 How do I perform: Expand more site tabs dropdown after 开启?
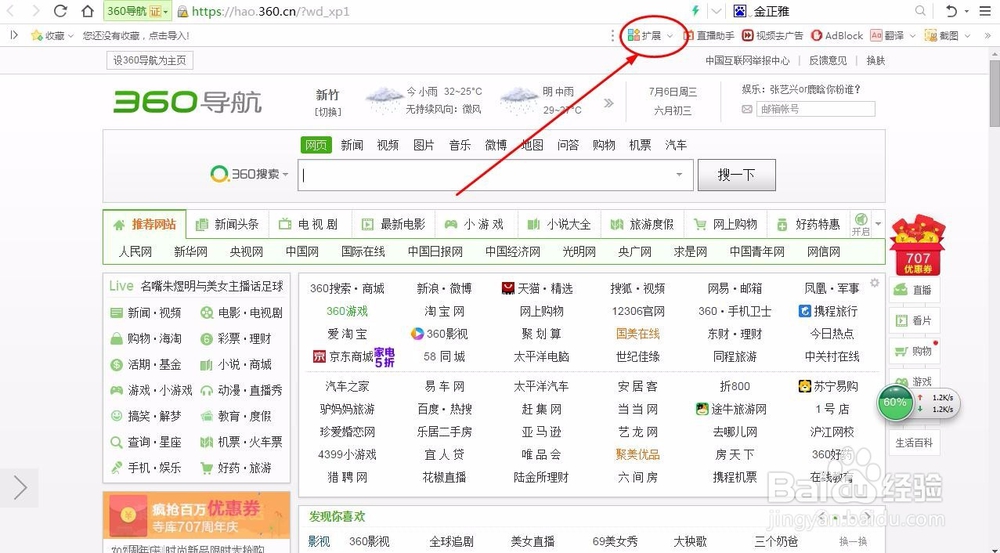pyautogui.click(x=878, y=223)
